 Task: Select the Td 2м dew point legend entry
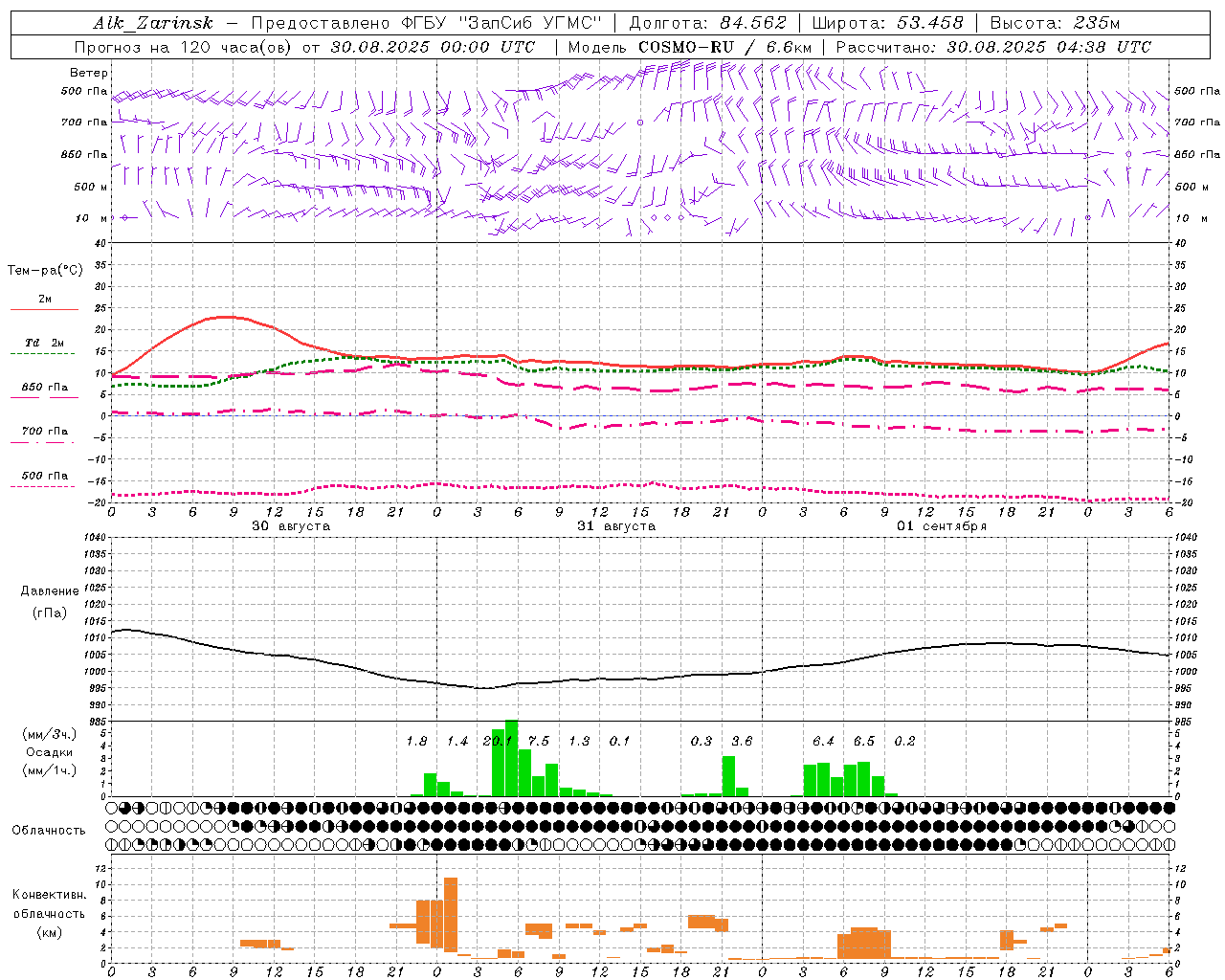(44, 343)
